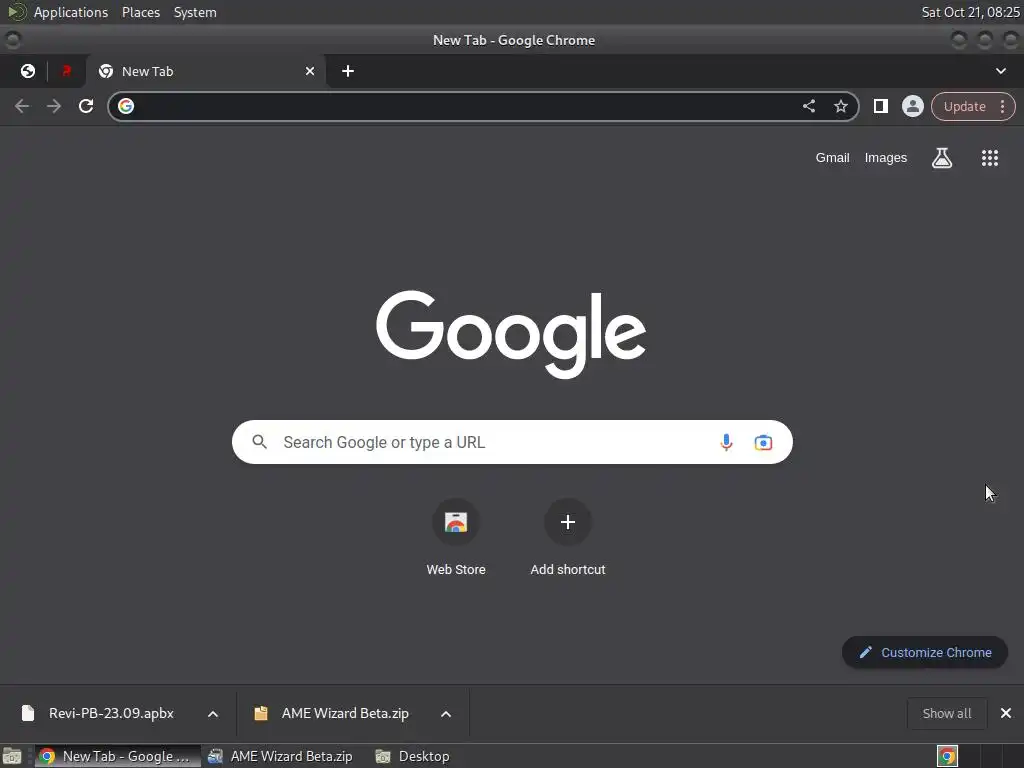1024x768 pixels.
Task: Open the profile avatar menu
Action: coord(912,106)
